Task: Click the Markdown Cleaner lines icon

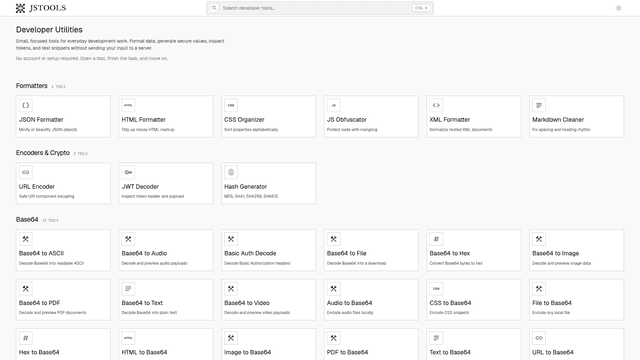Action: pos(539,105)
